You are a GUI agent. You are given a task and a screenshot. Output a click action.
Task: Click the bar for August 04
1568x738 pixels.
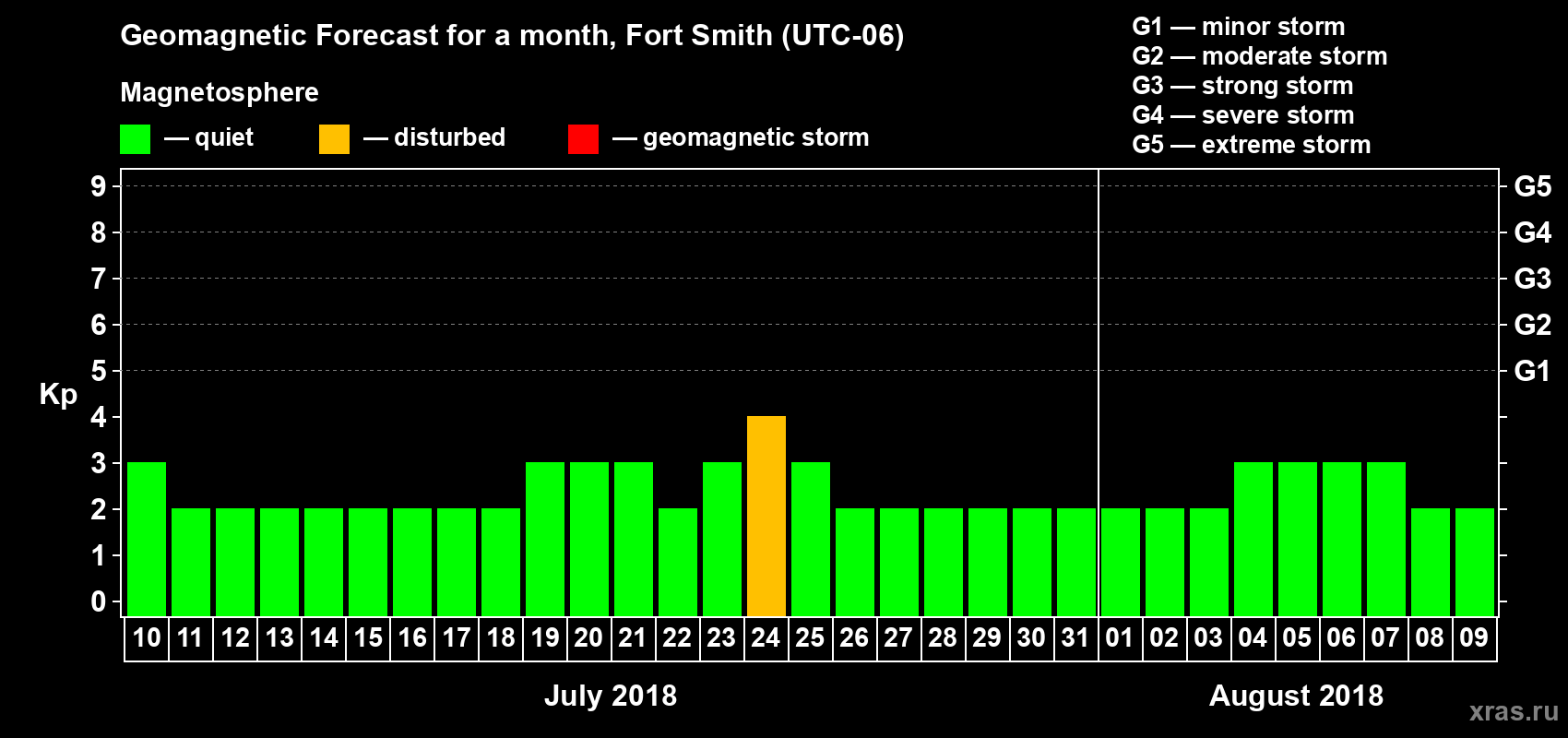pyautogui.click(x=1253, y=539)
